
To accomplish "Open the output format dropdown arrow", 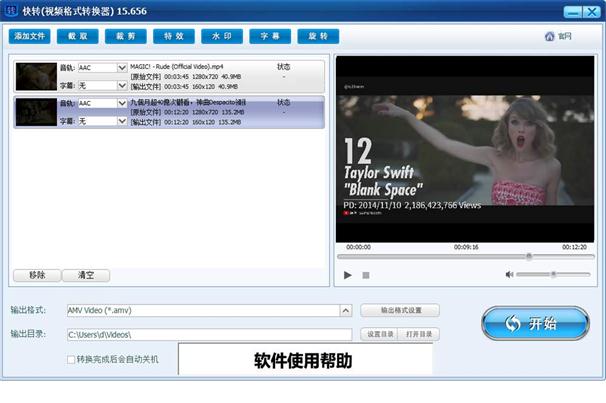I will (x=346, y=310).
